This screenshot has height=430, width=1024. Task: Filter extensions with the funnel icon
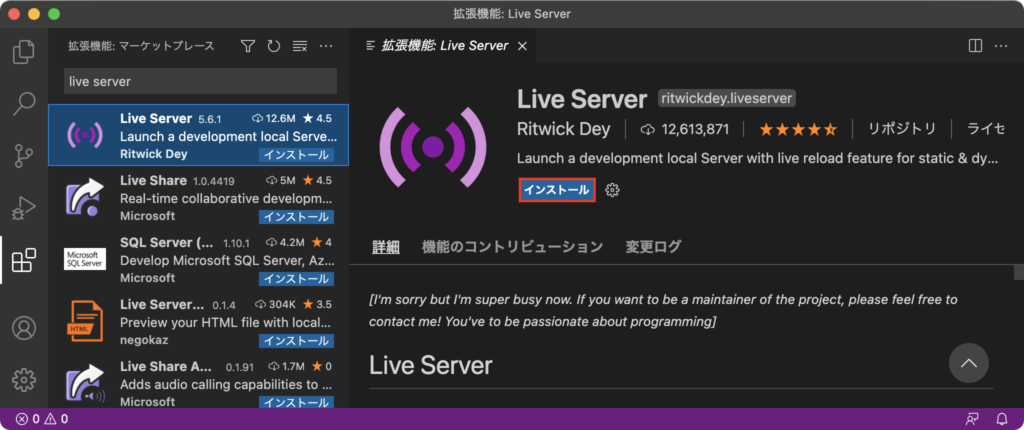click(x=248, y=46)
